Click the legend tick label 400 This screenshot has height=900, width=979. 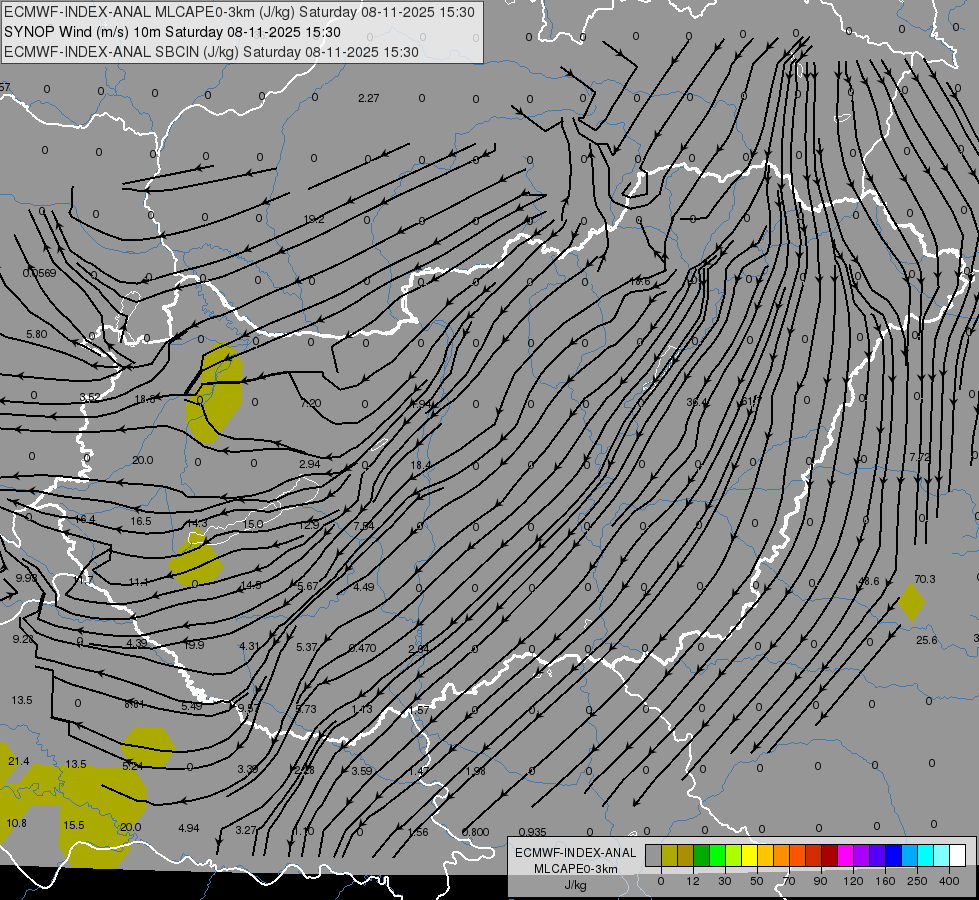pos(949,881)
